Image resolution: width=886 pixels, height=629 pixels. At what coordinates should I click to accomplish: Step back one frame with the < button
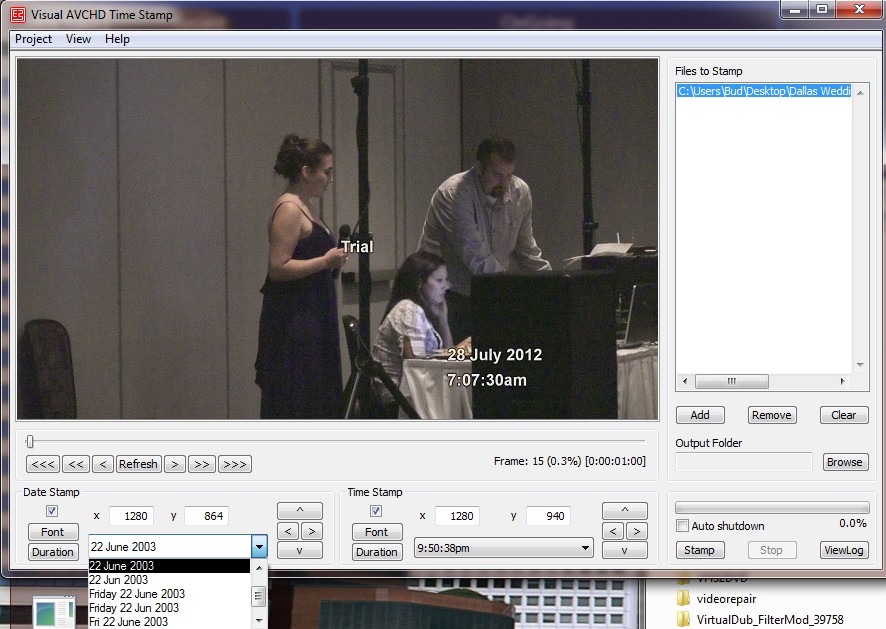click(x=103, y=464)
